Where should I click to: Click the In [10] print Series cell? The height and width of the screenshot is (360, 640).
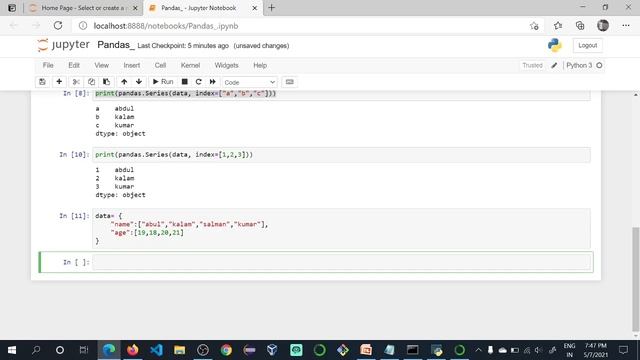[341, 155]
